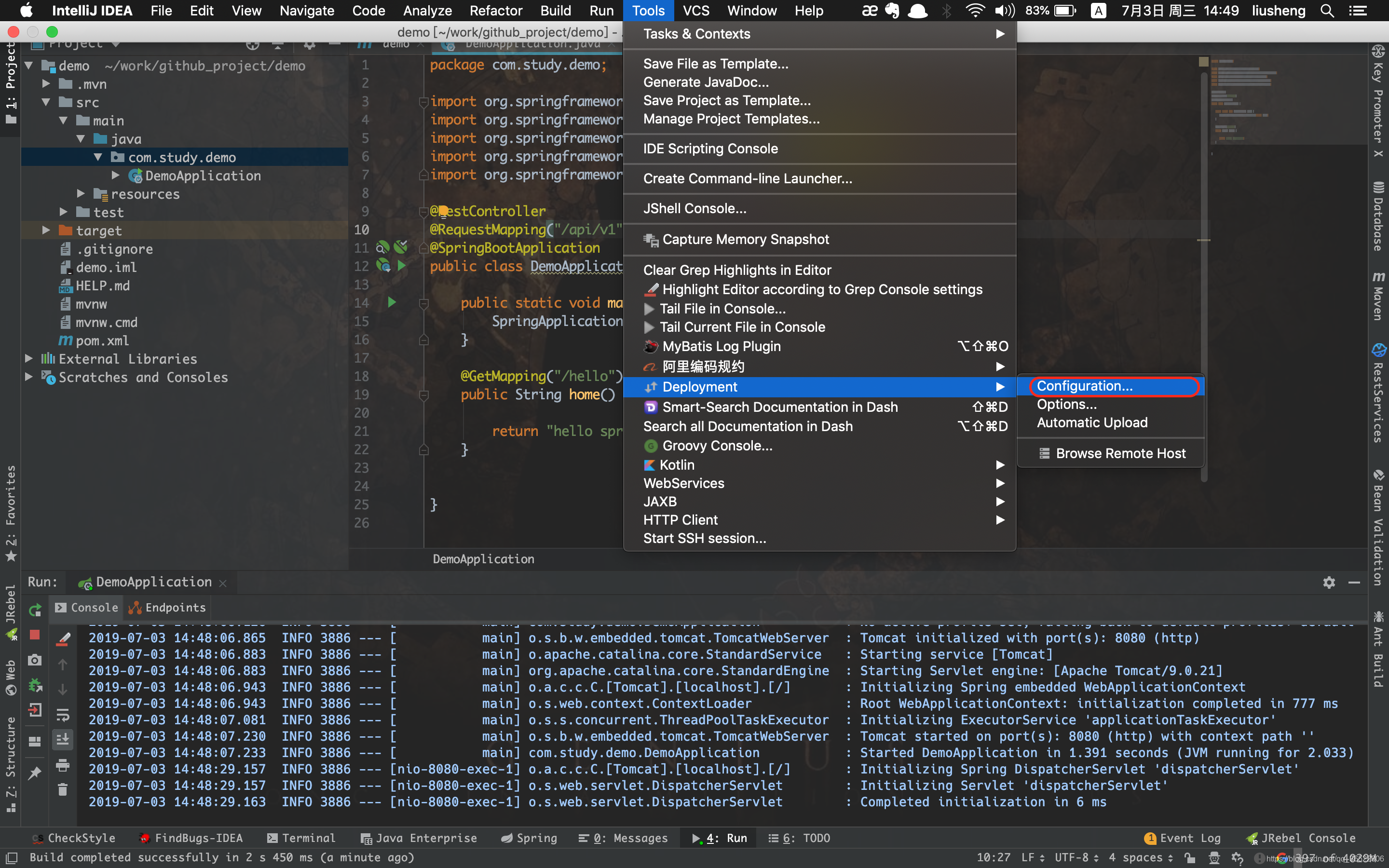Click the pin tab icon in Run panel
Screen dimensions: 1389x868
point(34,773)
